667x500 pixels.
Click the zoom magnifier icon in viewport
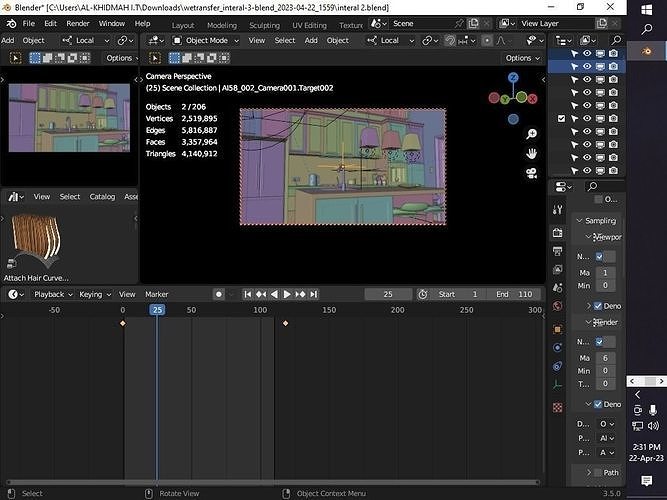coord(532,134)
